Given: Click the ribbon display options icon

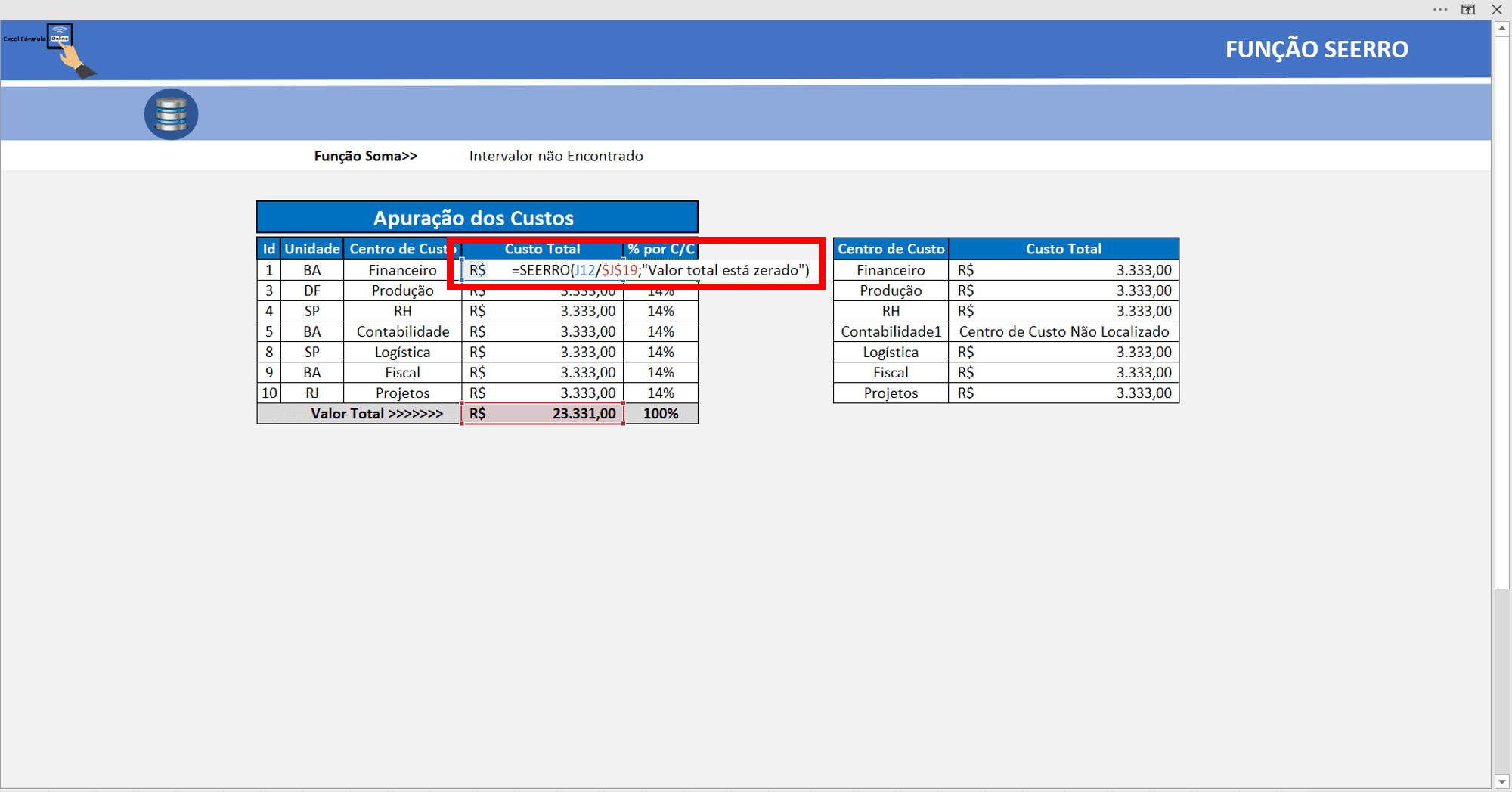Looking at the screenshot, I should (x=1468, y=9).
